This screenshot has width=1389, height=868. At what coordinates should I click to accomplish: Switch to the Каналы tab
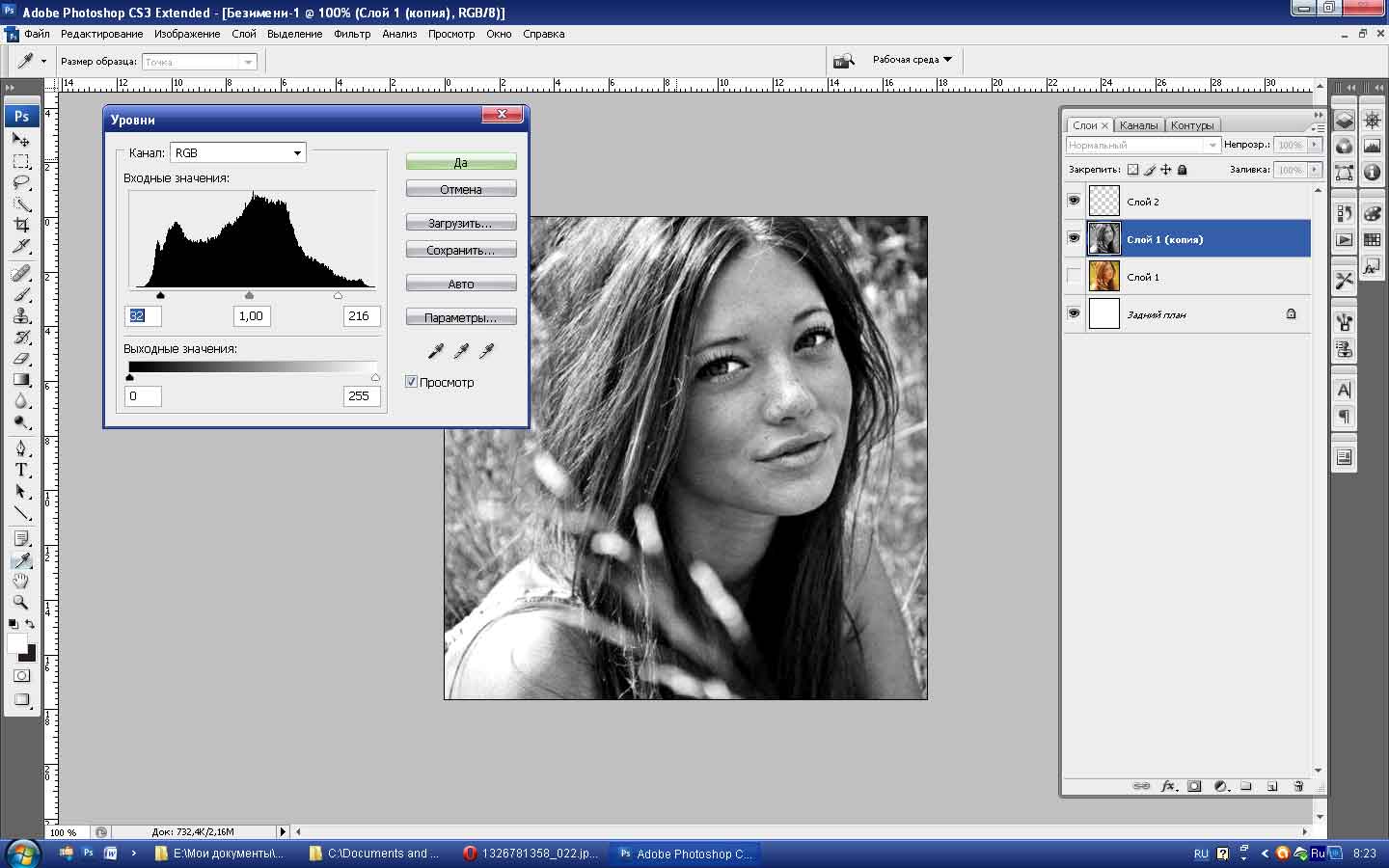1138,125
